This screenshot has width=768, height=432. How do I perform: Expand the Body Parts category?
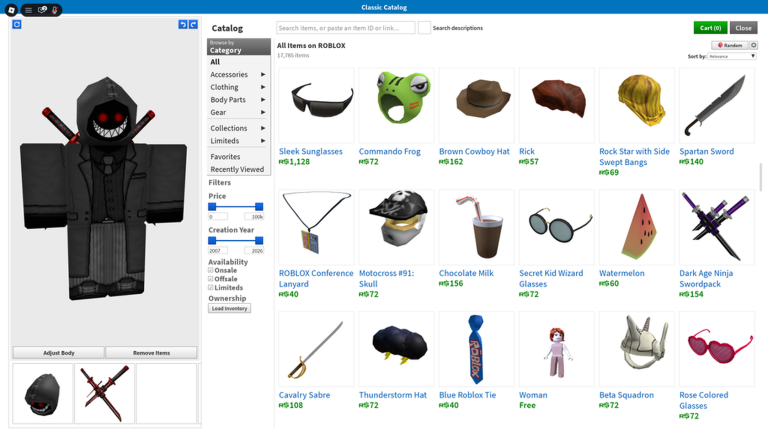tap(238, 100)
